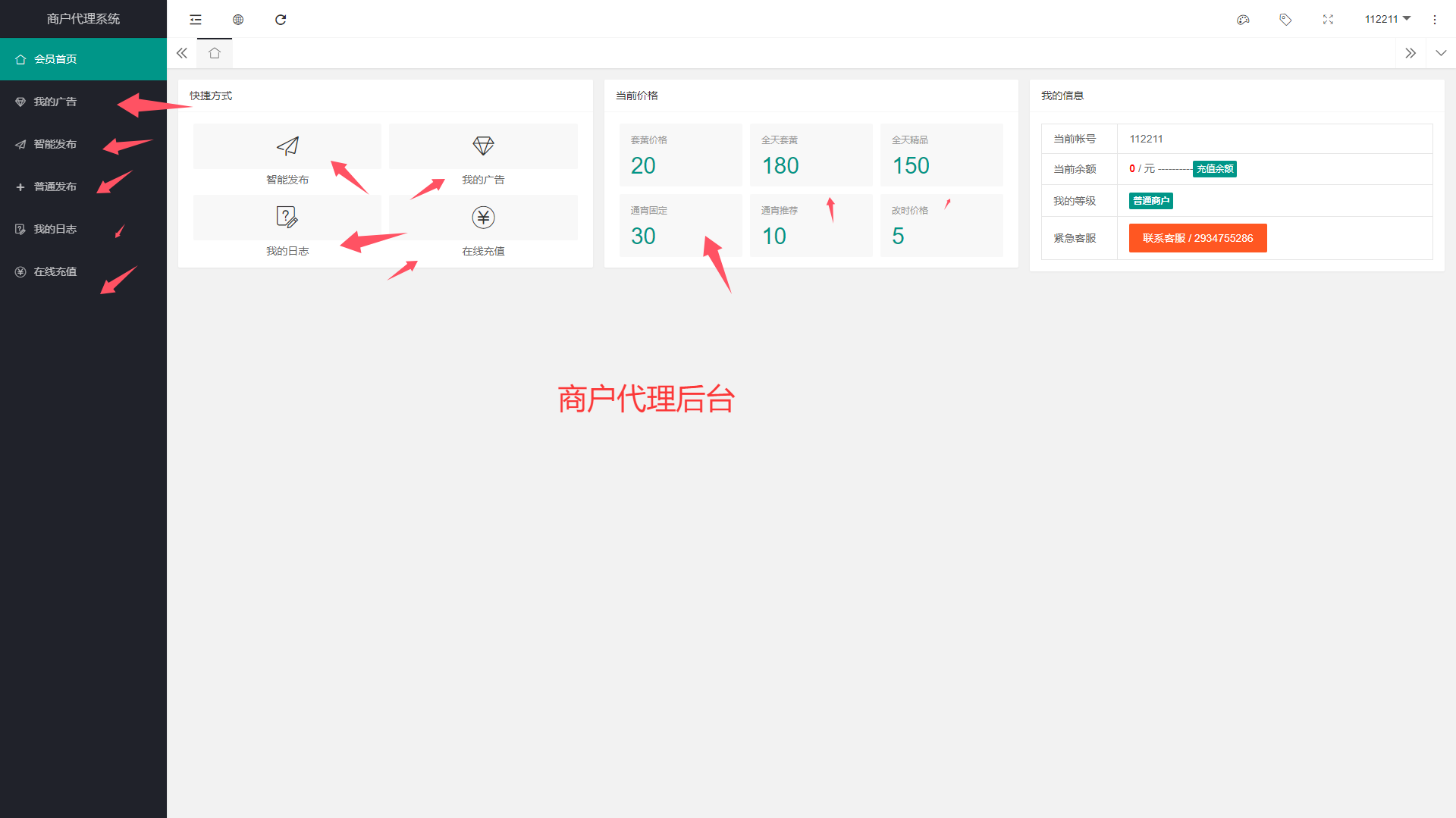The image size is (1456, 818).
Task: Open 在线充值 in sidebar
Action: point(83,271)
